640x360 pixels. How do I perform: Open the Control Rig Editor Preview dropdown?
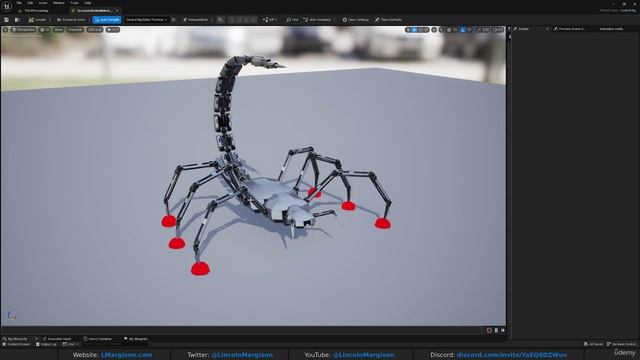tap(146, 20)
